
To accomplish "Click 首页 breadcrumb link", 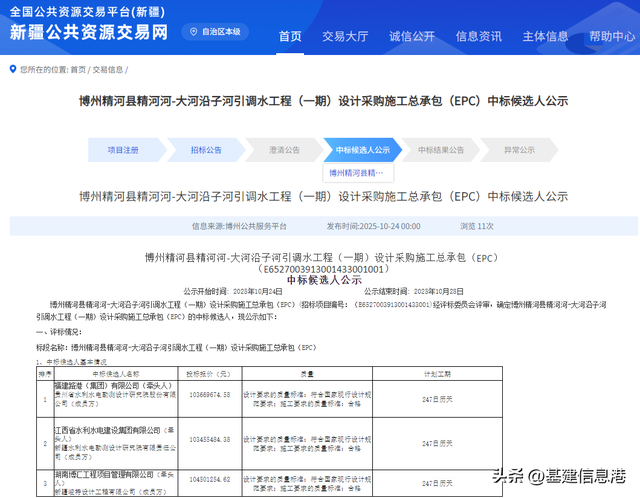I will point(78,70).
